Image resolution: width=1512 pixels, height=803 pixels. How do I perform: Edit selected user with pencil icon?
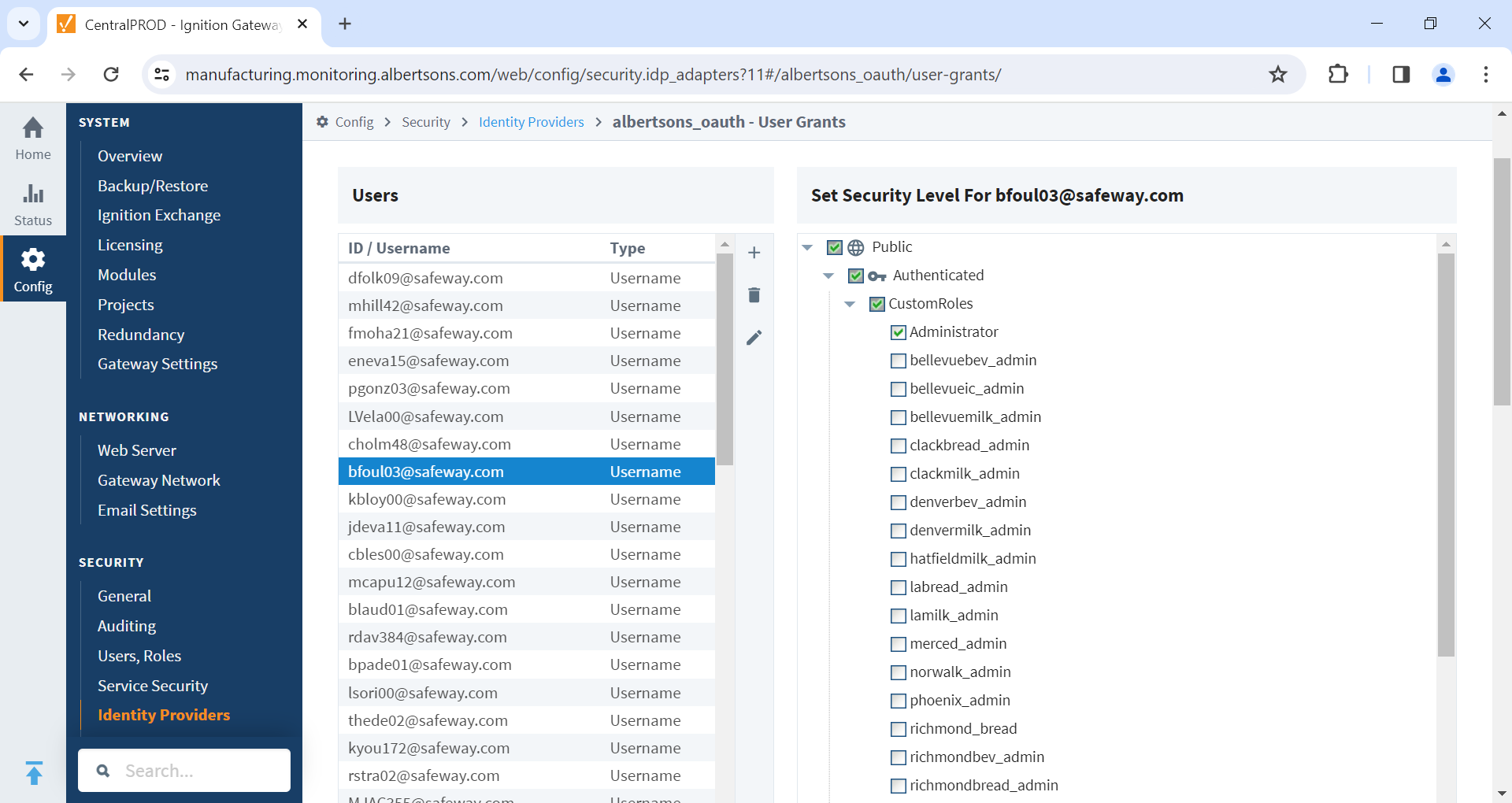click(754, 338)
